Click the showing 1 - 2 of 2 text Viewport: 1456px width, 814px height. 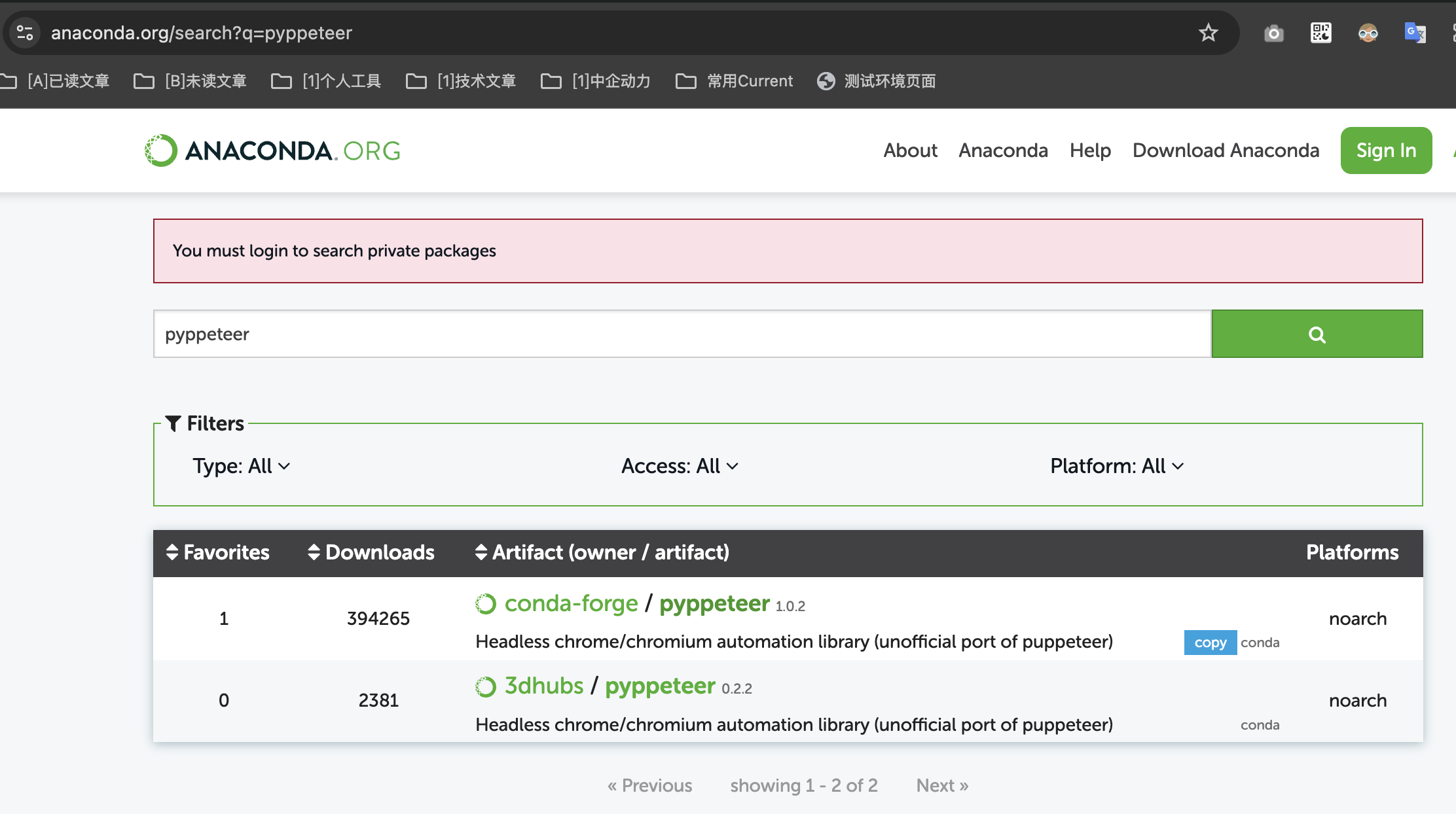(x=804, y=785)
